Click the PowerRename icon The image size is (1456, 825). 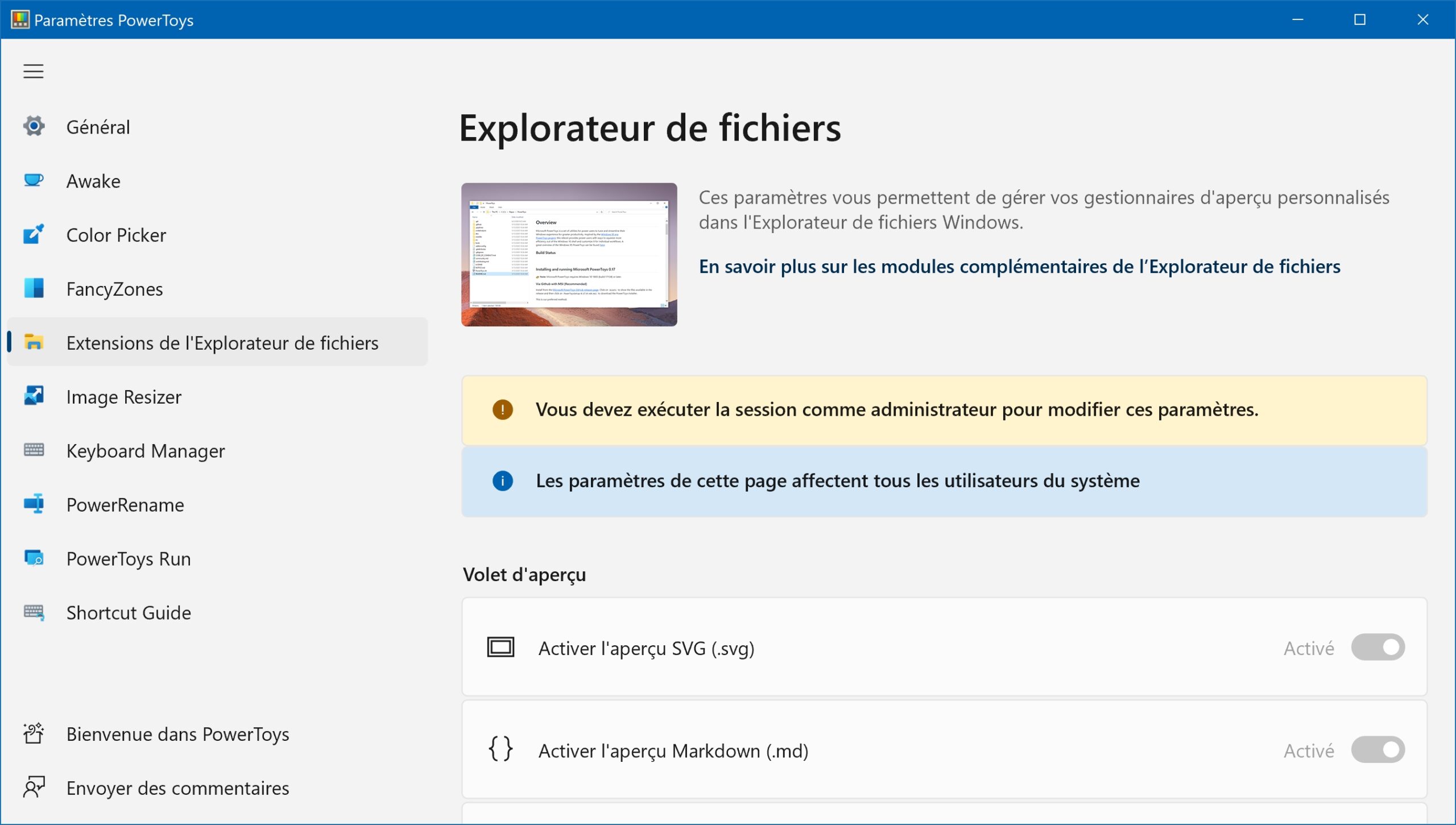click(x=34, y=504)
